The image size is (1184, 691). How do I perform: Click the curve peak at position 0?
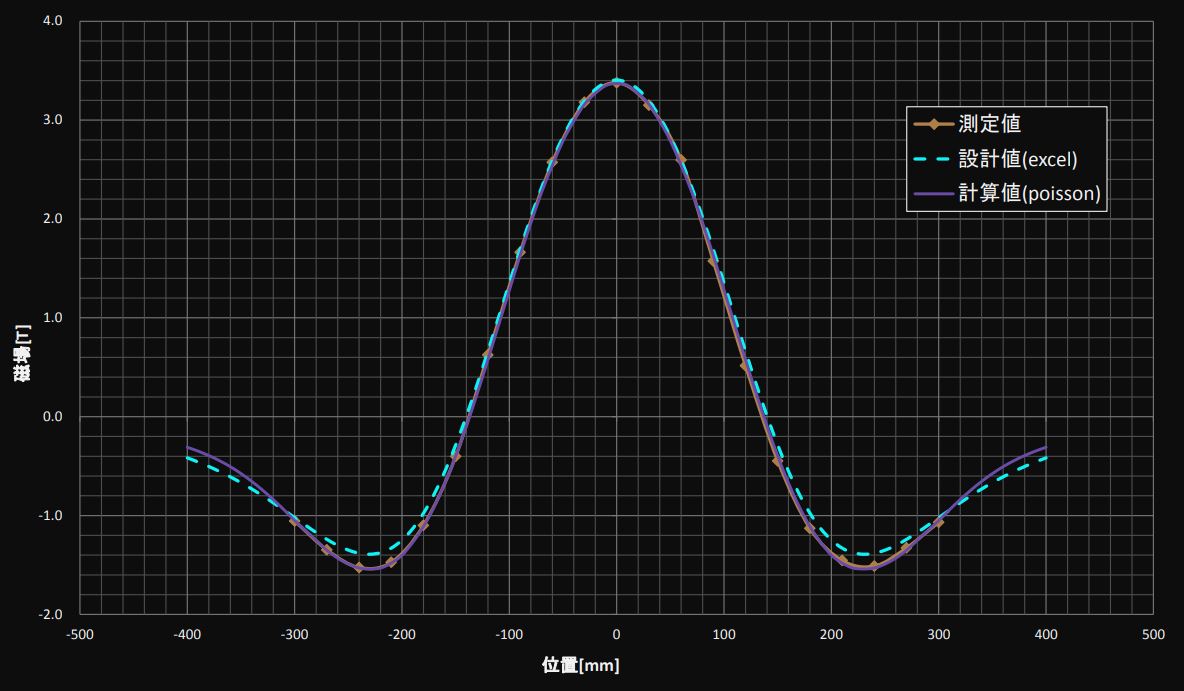pos(617,81)
